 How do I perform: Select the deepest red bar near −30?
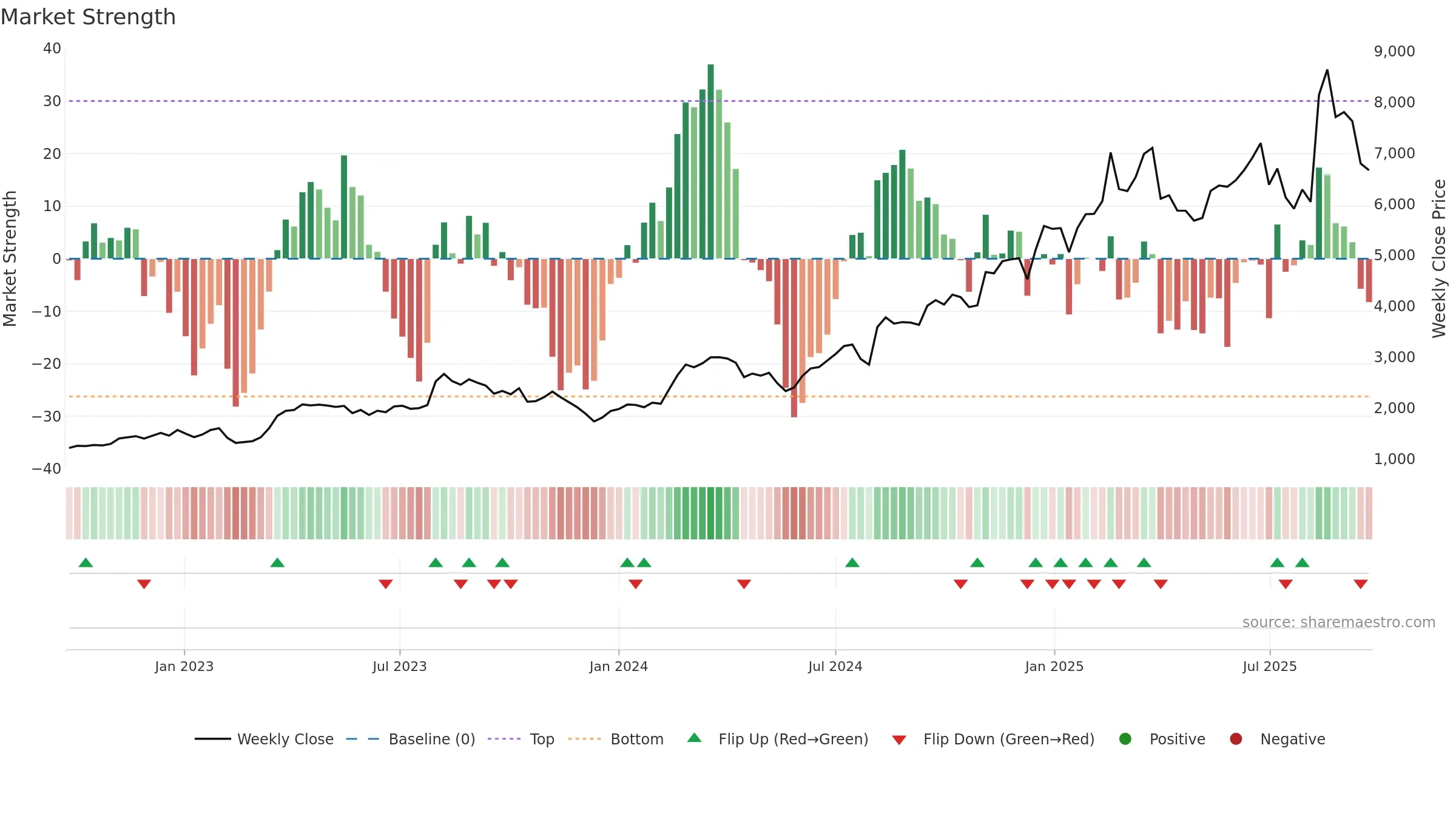[x=794, y=338]
